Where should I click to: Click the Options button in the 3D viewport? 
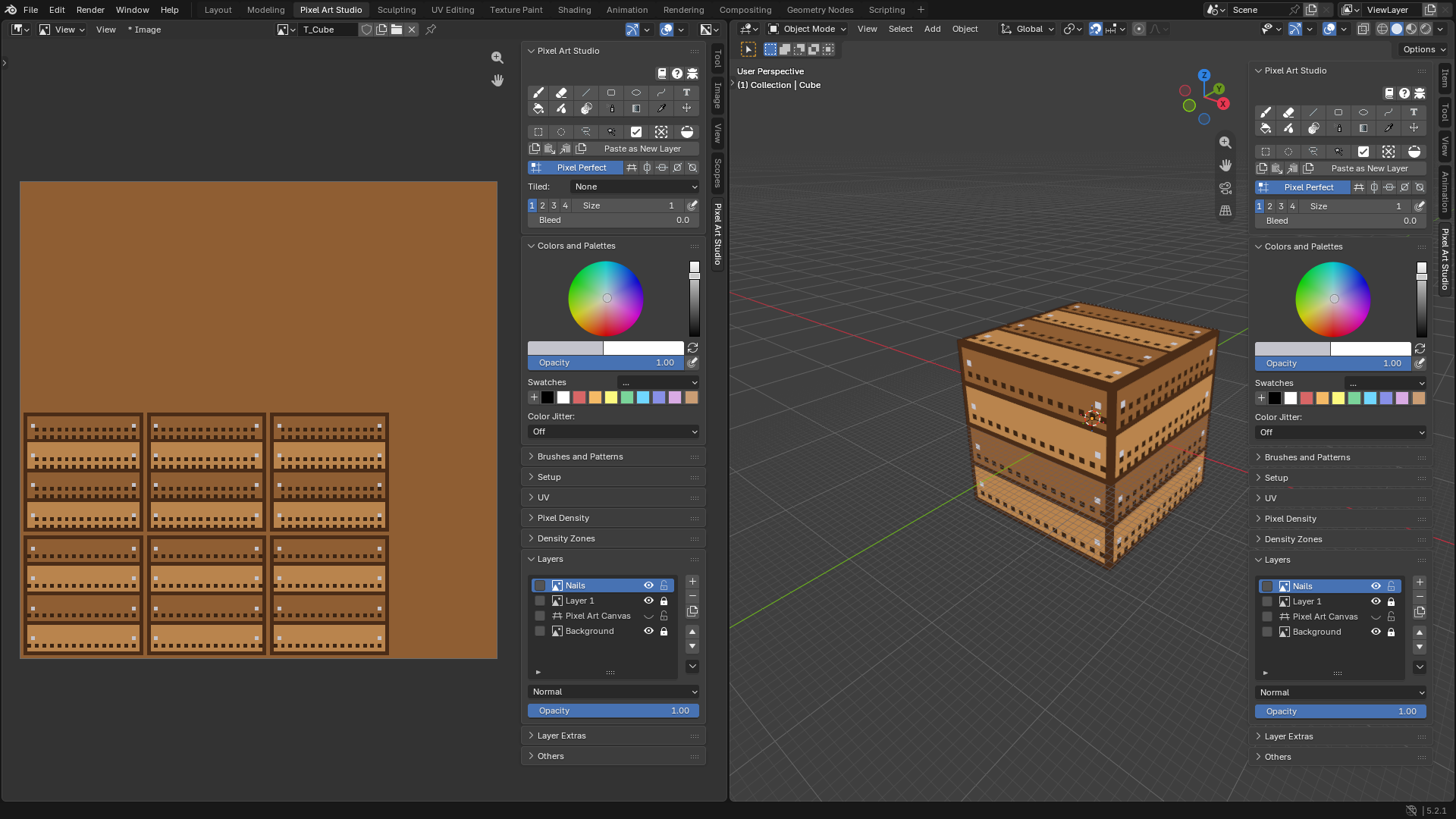pos(1423,49)
